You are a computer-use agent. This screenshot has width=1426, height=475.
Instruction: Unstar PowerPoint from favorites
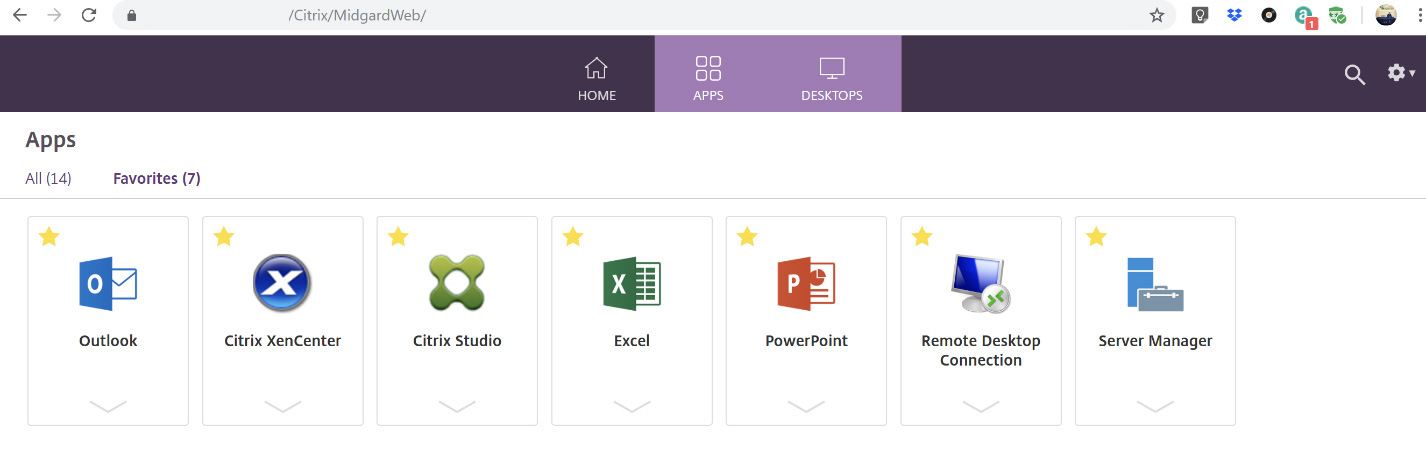[747, 237]
